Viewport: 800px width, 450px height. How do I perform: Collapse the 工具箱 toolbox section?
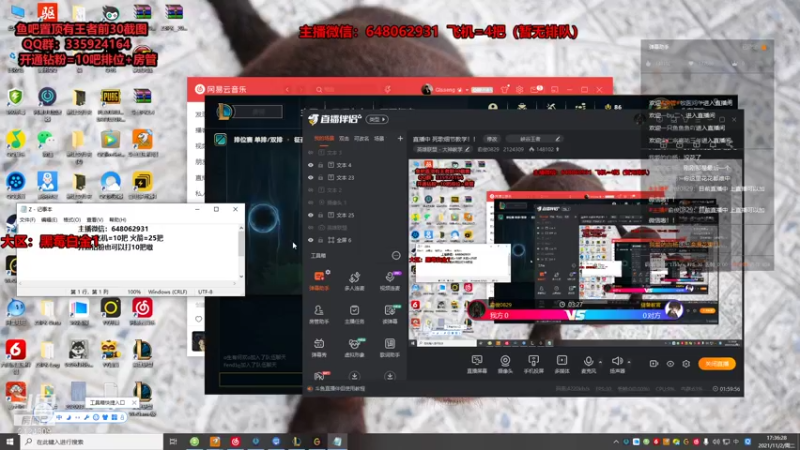pos(396,255)
